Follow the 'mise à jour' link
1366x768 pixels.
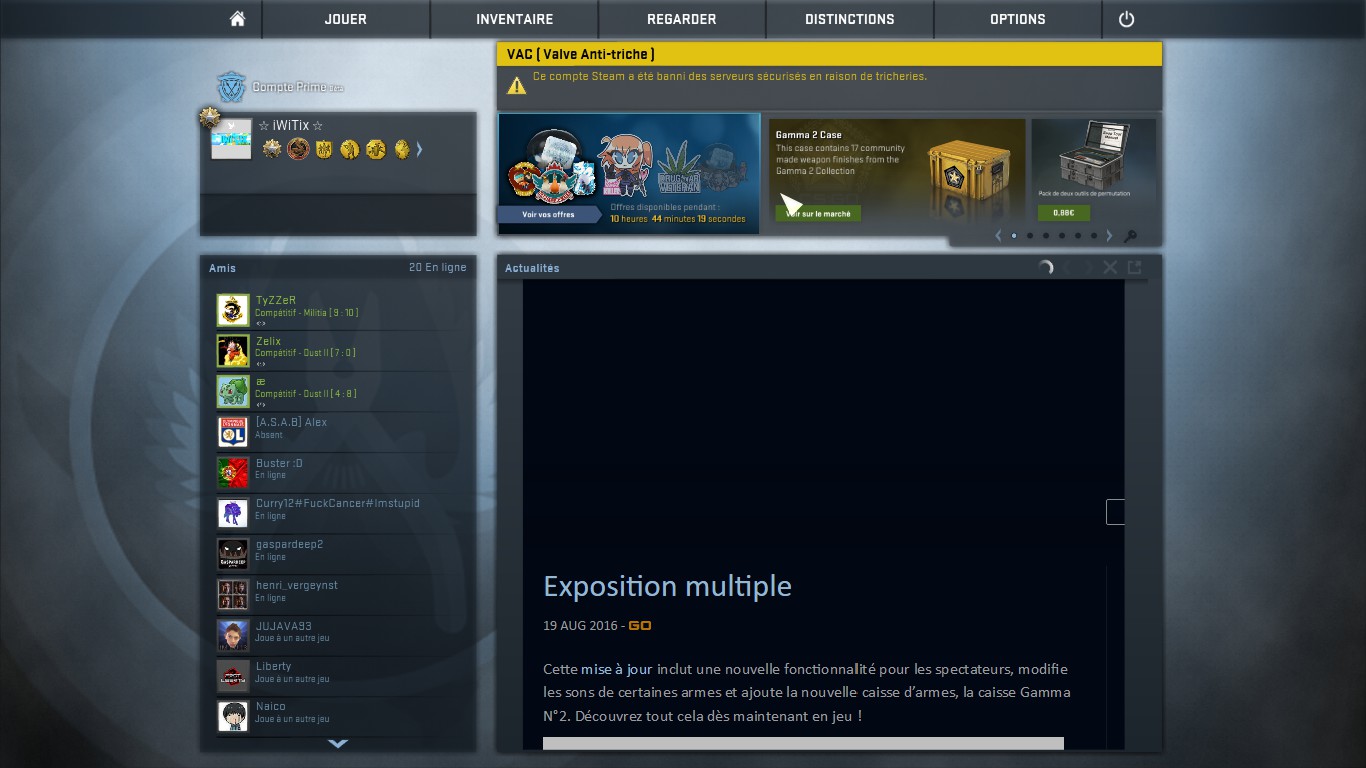pos(616,669)
